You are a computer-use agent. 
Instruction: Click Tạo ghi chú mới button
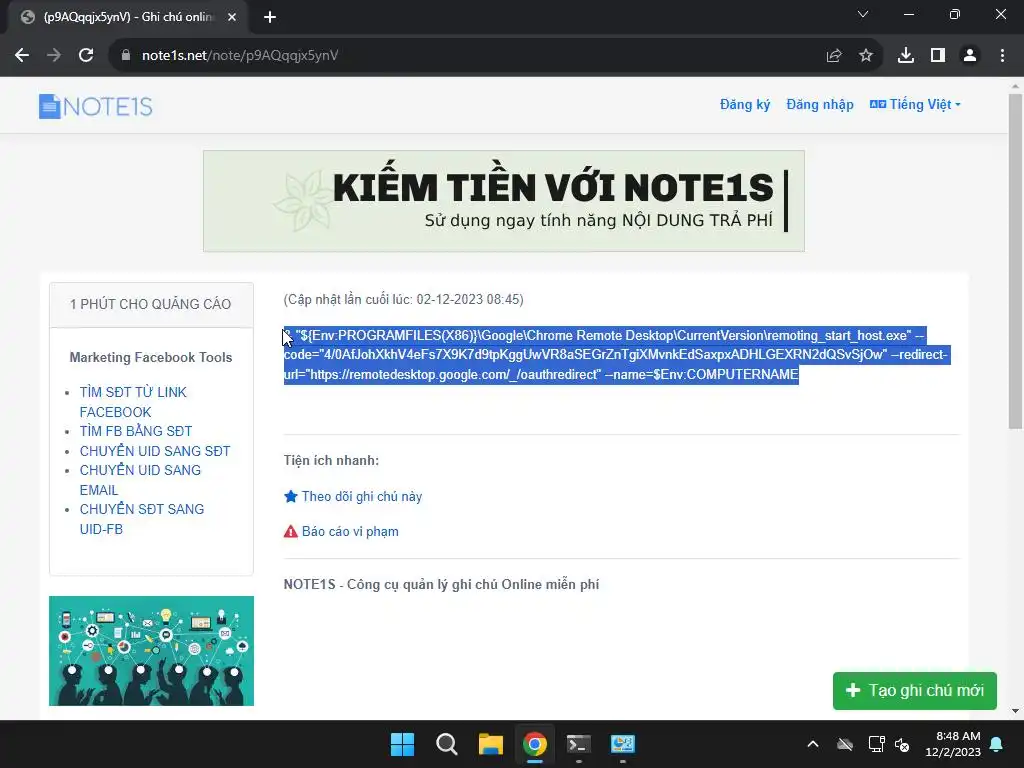915,690
